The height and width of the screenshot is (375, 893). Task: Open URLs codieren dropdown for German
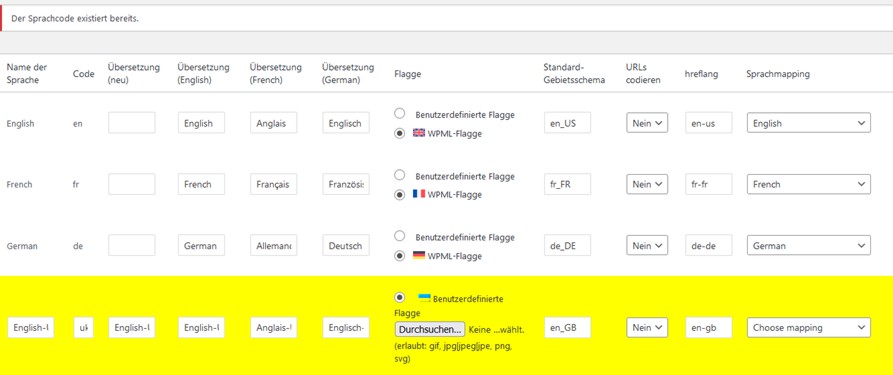(x=647, y=246)
